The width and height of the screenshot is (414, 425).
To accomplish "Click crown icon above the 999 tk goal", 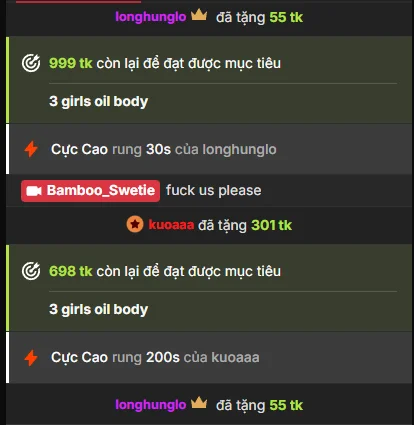I will pyautogui.click(x=199, y=15).
